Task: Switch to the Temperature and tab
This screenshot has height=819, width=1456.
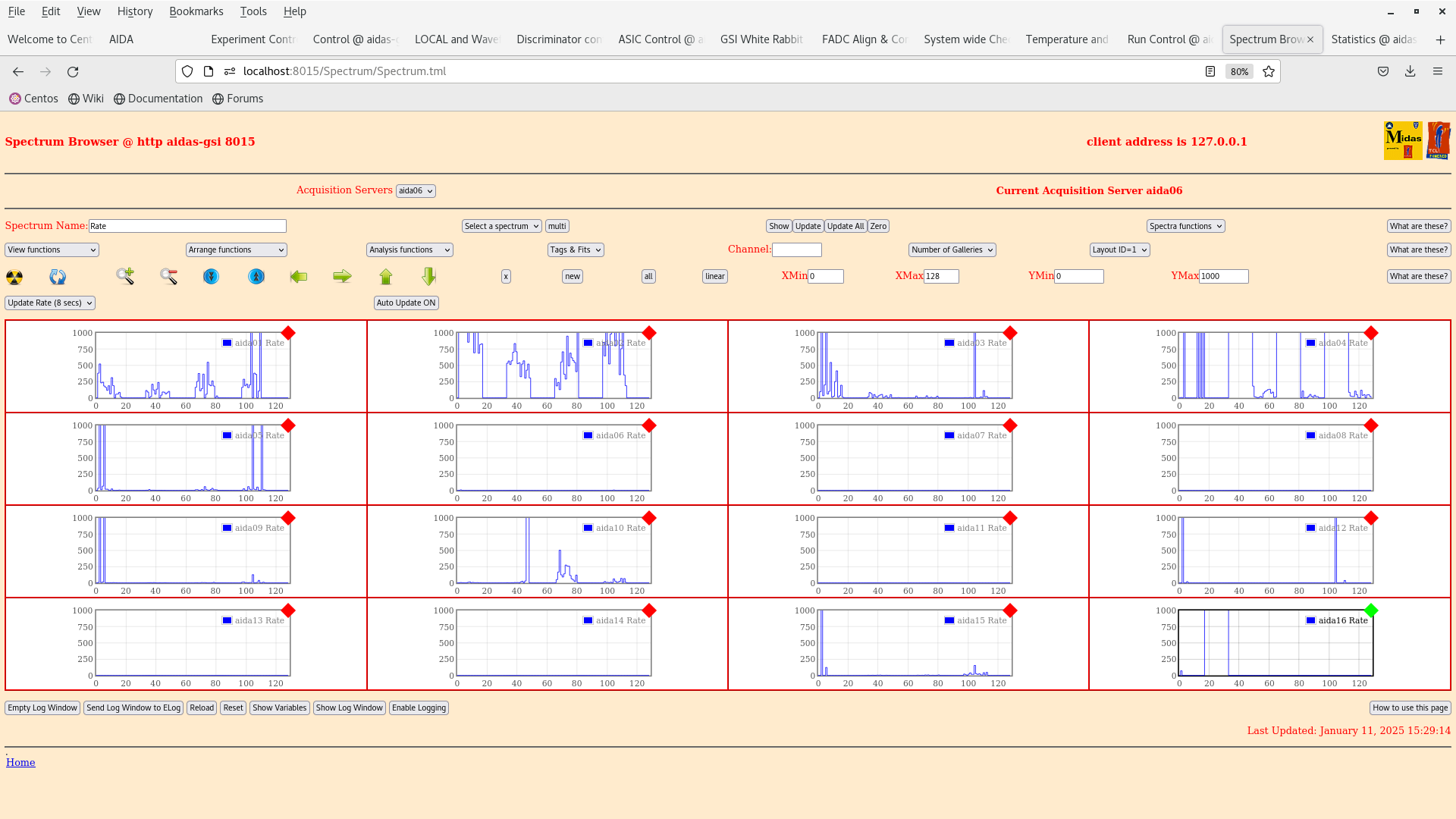Action: pyautogui.click(x=1066, y=39)
